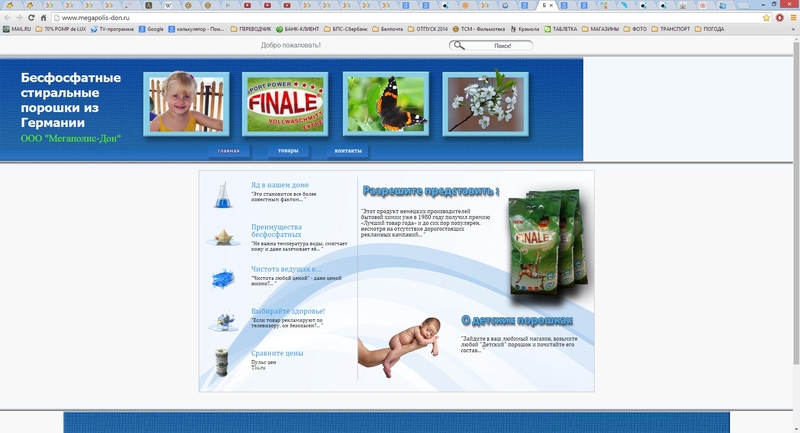Go to the товары menu item
Image resolution: width=800 pixels, height=433 pixels.
point(288,151)
